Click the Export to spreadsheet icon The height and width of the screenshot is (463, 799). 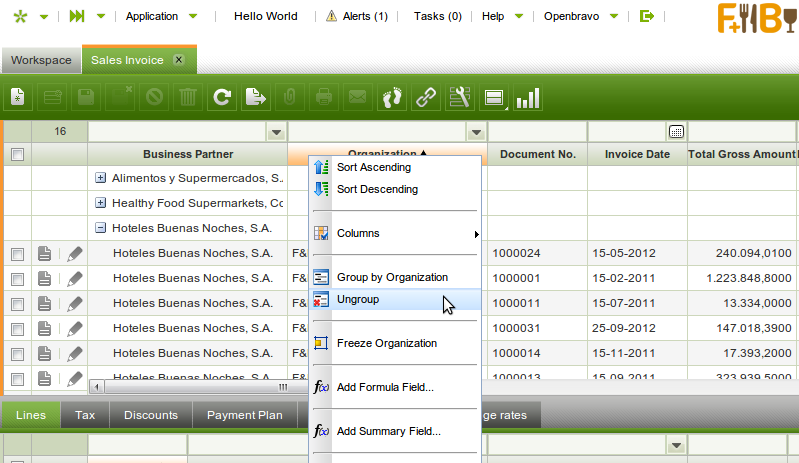tap(256, 97)
